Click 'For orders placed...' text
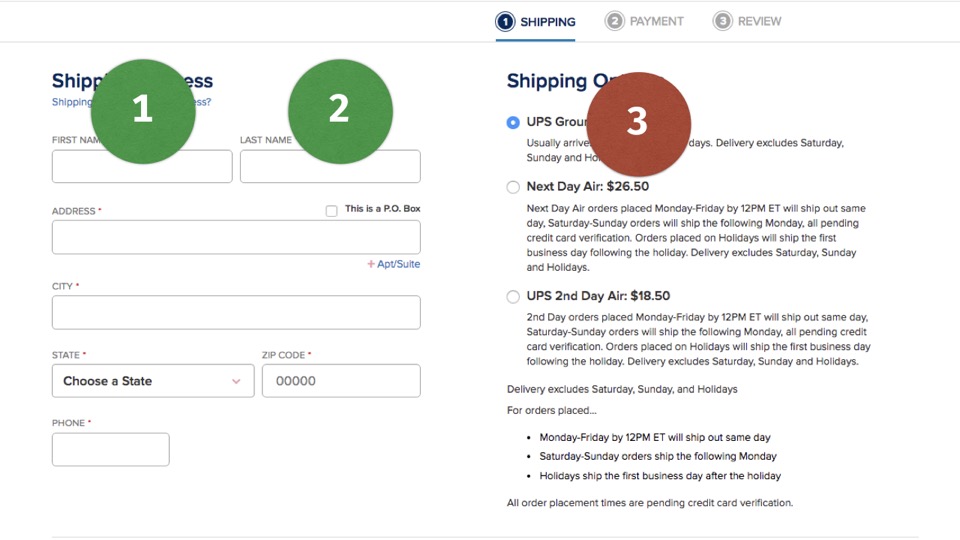This screenshot has height=540, width=960. tap(552, 411)
